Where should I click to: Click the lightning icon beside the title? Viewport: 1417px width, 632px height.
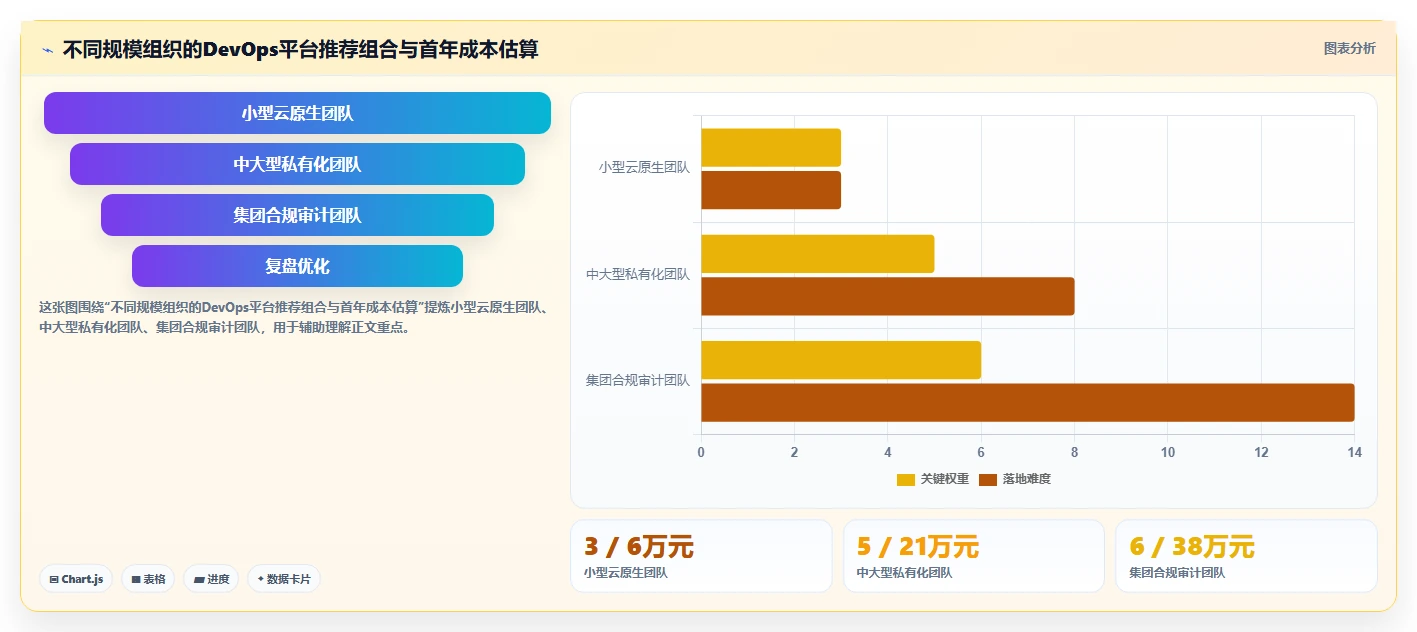pos(48,49)
